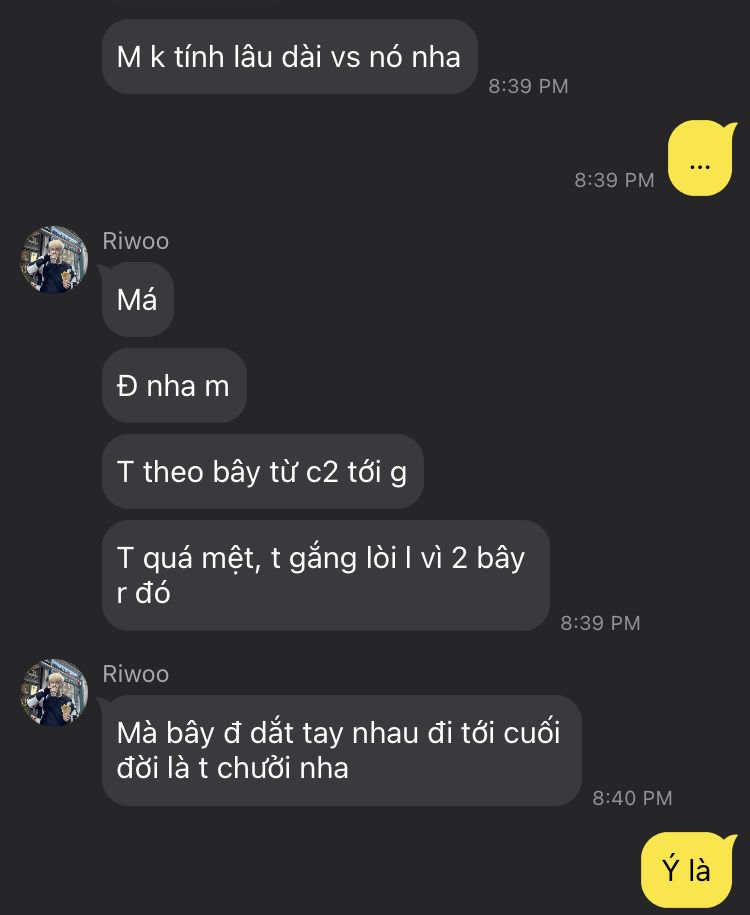Tap the 8:39 PM timestamp after 'r đó' message
The image size is (750, 915).
tap(601, 623)
